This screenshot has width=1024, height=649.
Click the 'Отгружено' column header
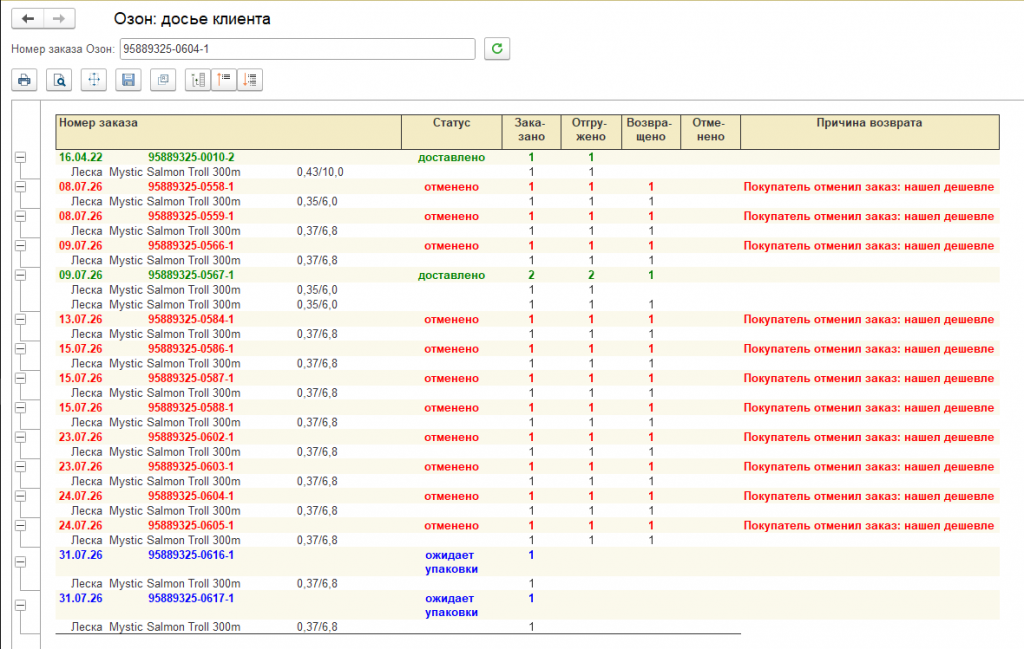click(x=590, y=132)
